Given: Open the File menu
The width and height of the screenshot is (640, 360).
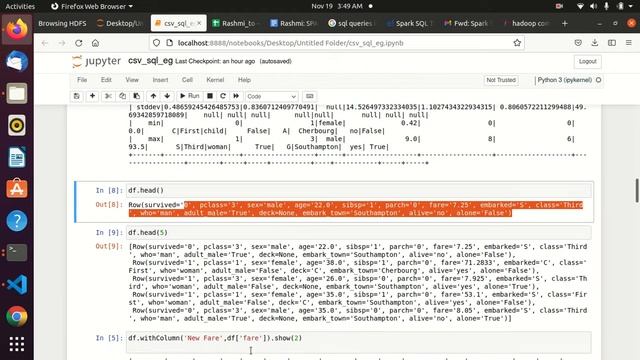Looking at the screenshot, I should pyautogui.click(x=82, y=80).
